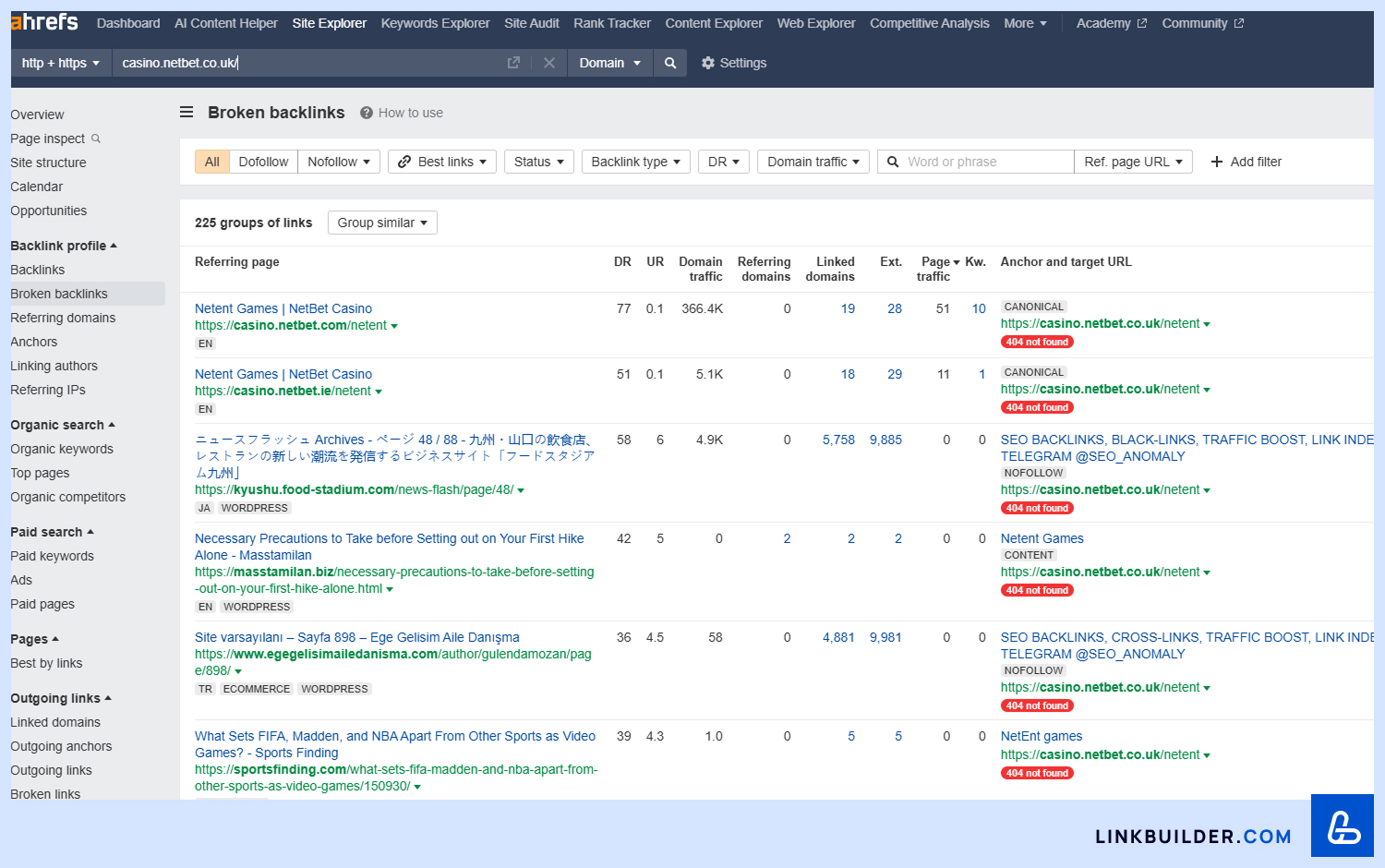Open Content Explorer
Image resolution: width=1385 pixels, height=868 pixels.
tap(714, 23)
